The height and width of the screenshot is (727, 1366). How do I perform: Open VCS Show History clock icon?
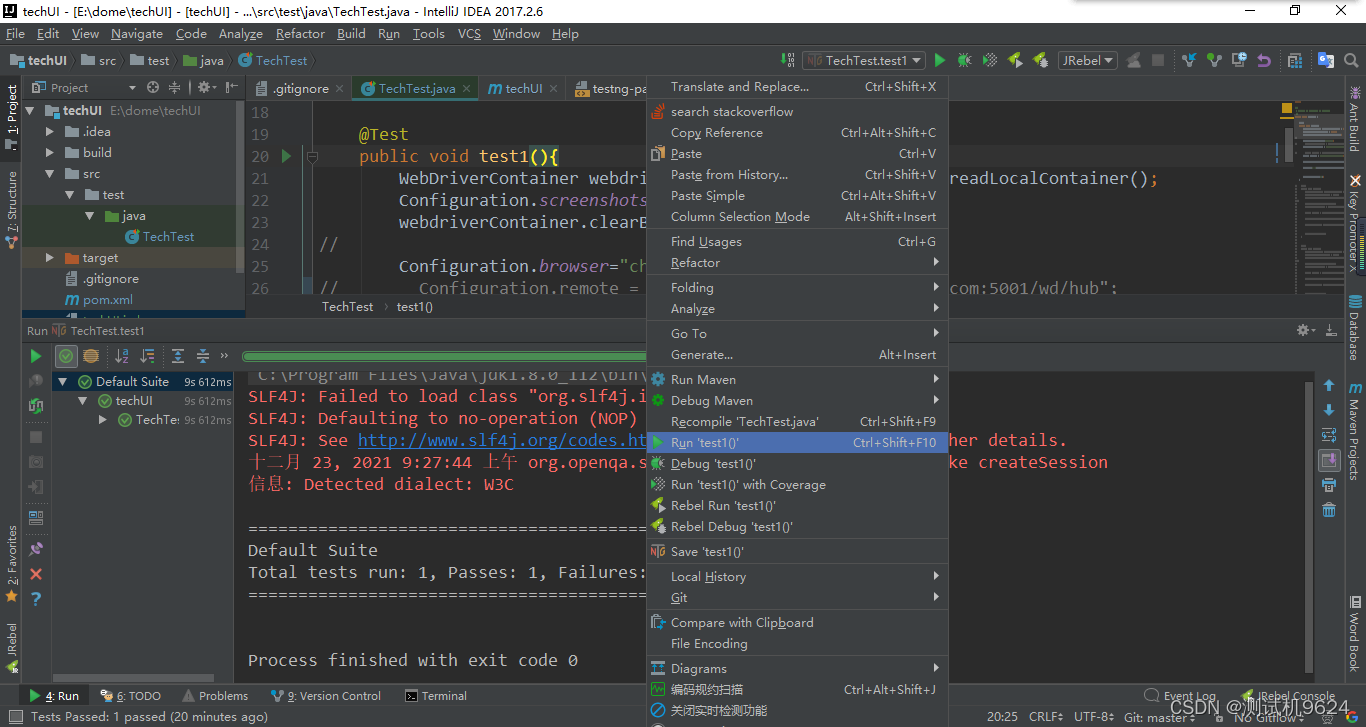(1239, 61)
